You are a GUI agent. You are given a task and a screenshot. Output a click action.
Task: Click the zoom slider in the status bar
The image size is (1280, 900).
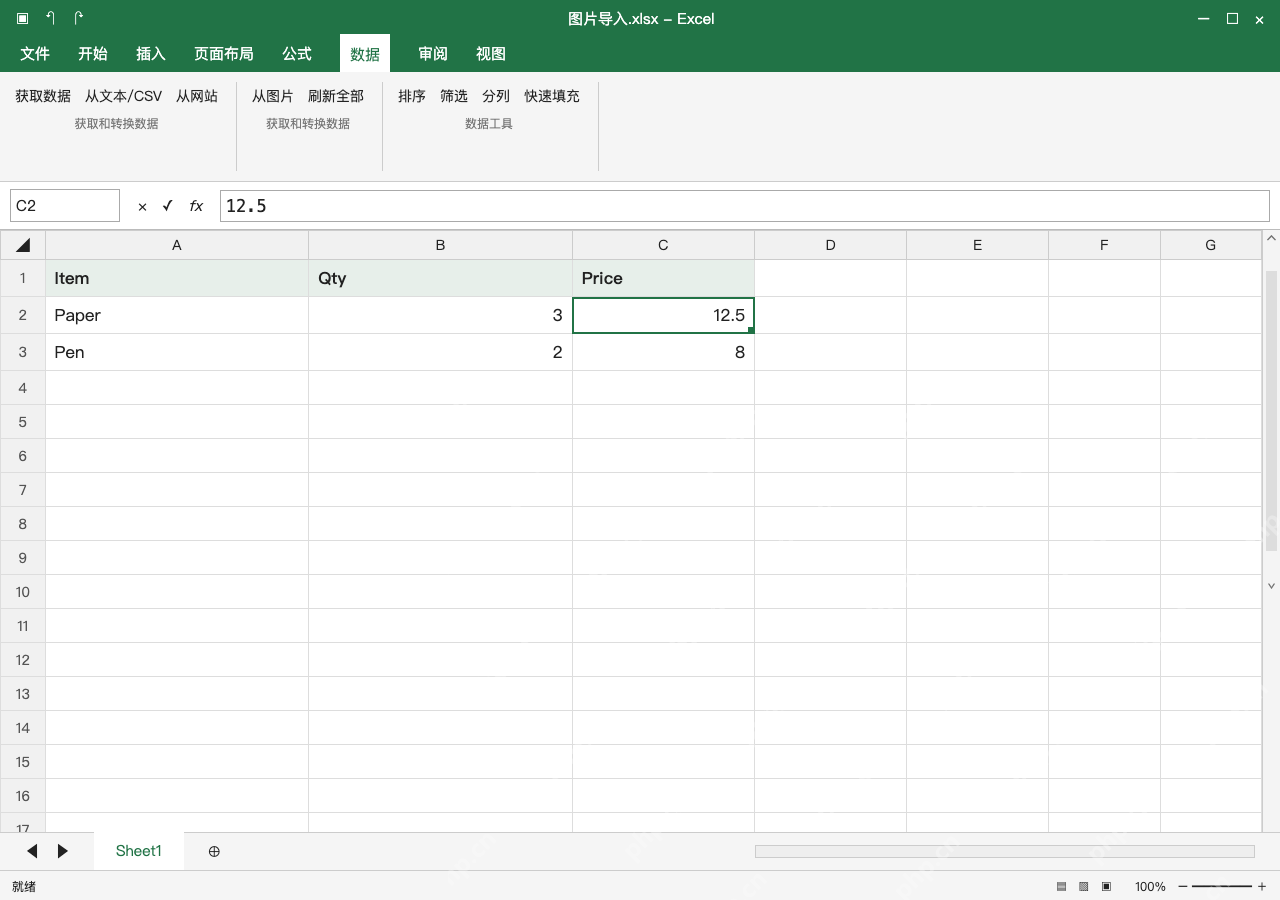(1222, 886)
